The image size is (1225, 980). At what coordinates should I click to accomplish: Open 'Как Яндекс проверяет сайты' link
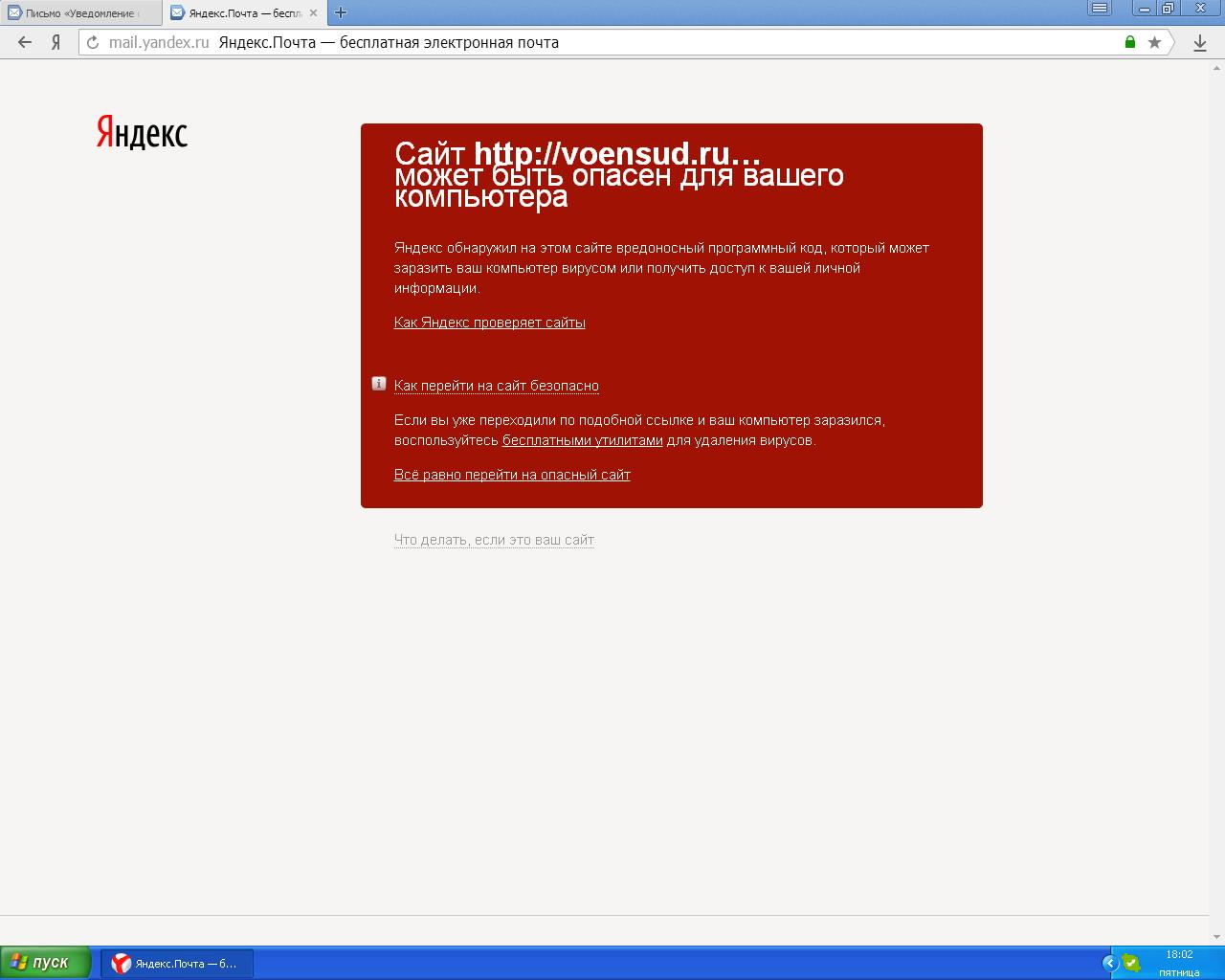[489, 323]
